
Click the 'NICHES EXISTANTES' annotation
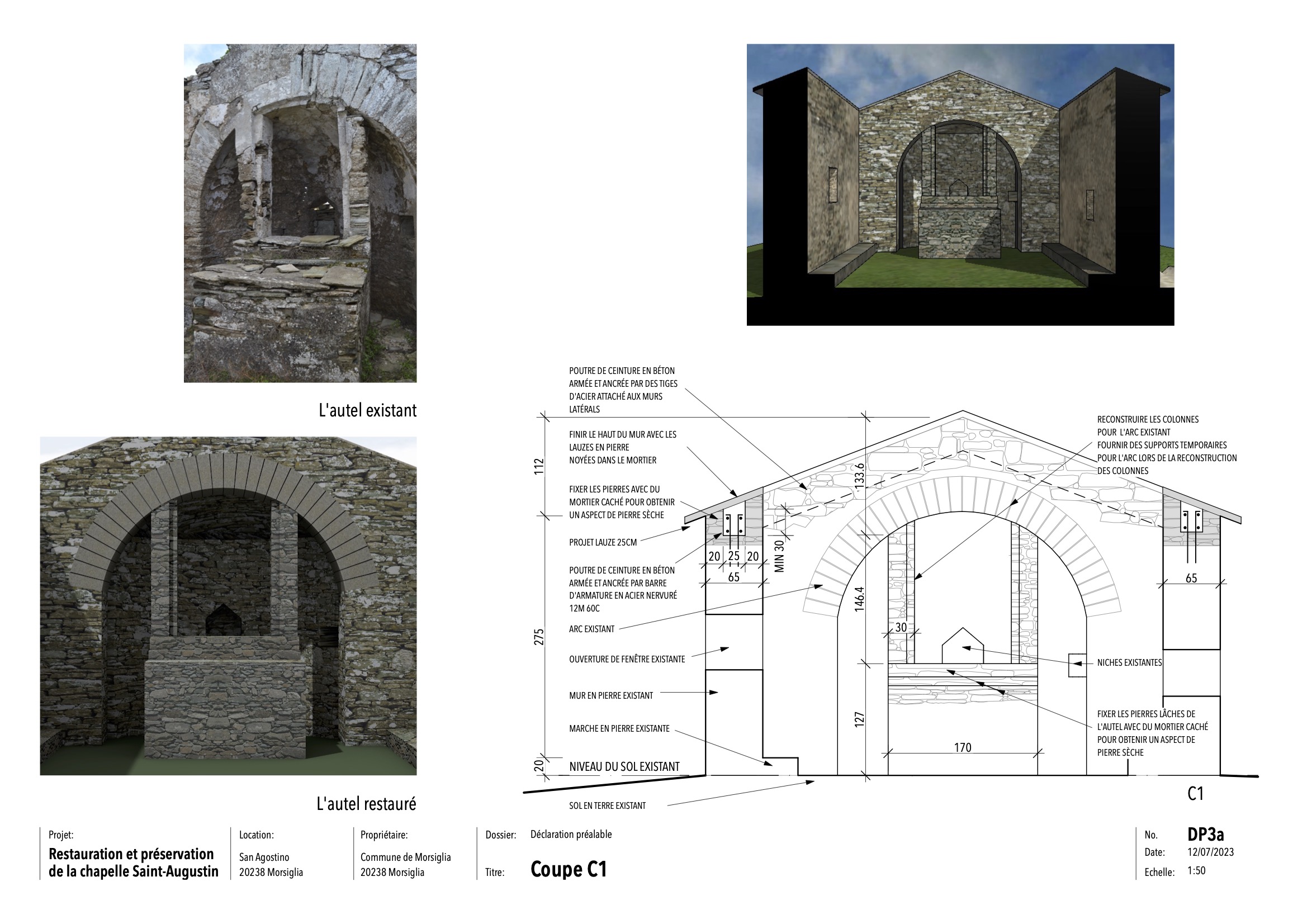pyautogui.click(x=1129, y=663)
